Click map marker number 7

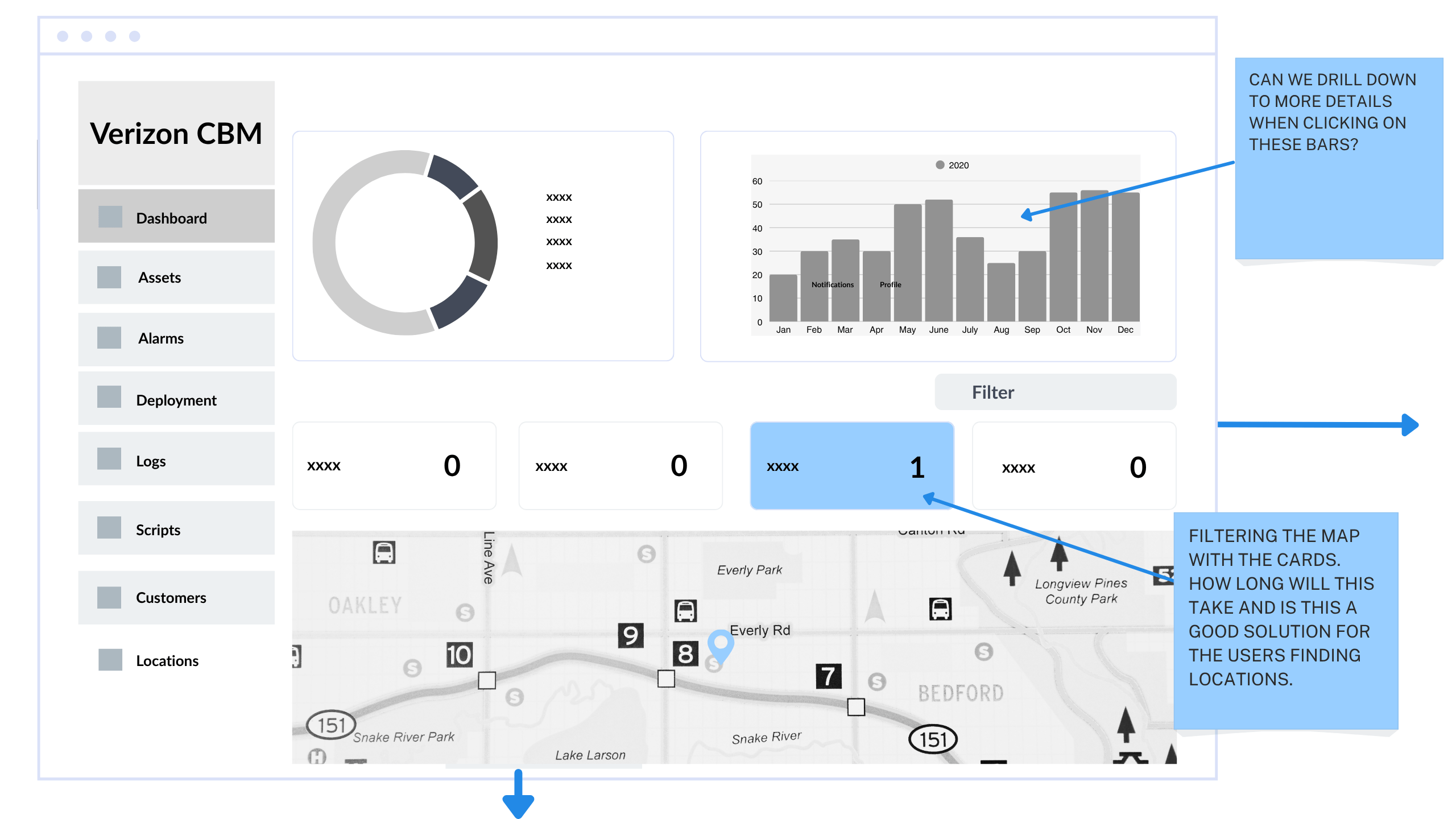point(828,676)
